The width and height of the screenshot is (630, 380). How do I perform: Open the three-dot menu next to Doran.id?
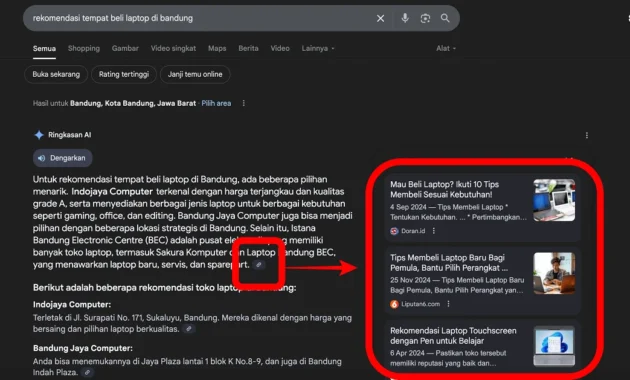tap(434, 231)
